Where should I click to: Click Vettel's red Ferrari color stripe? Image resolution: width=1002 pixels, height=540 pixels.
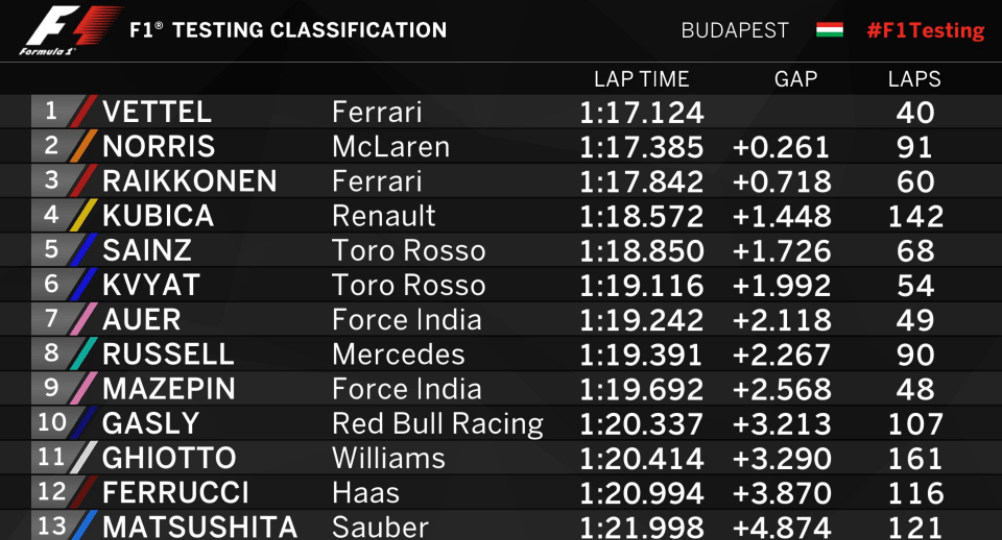(x=84, y=111)
